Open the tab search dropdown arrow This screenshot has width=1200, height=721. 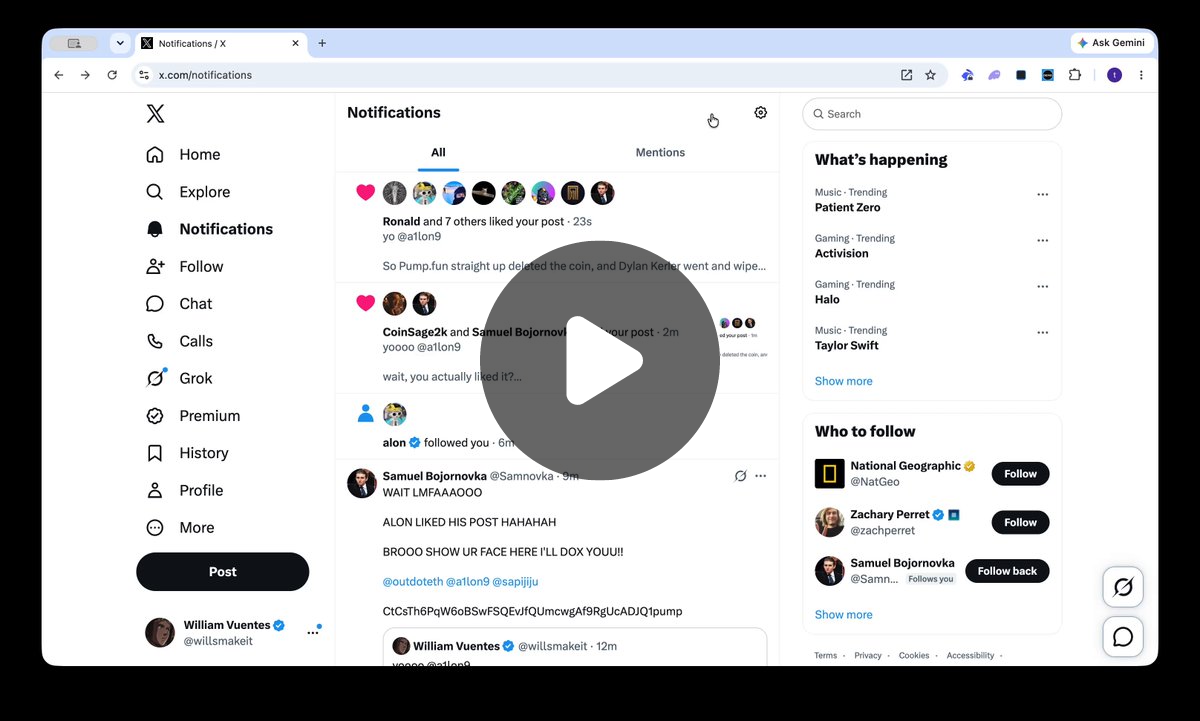[x=120, y=43]
